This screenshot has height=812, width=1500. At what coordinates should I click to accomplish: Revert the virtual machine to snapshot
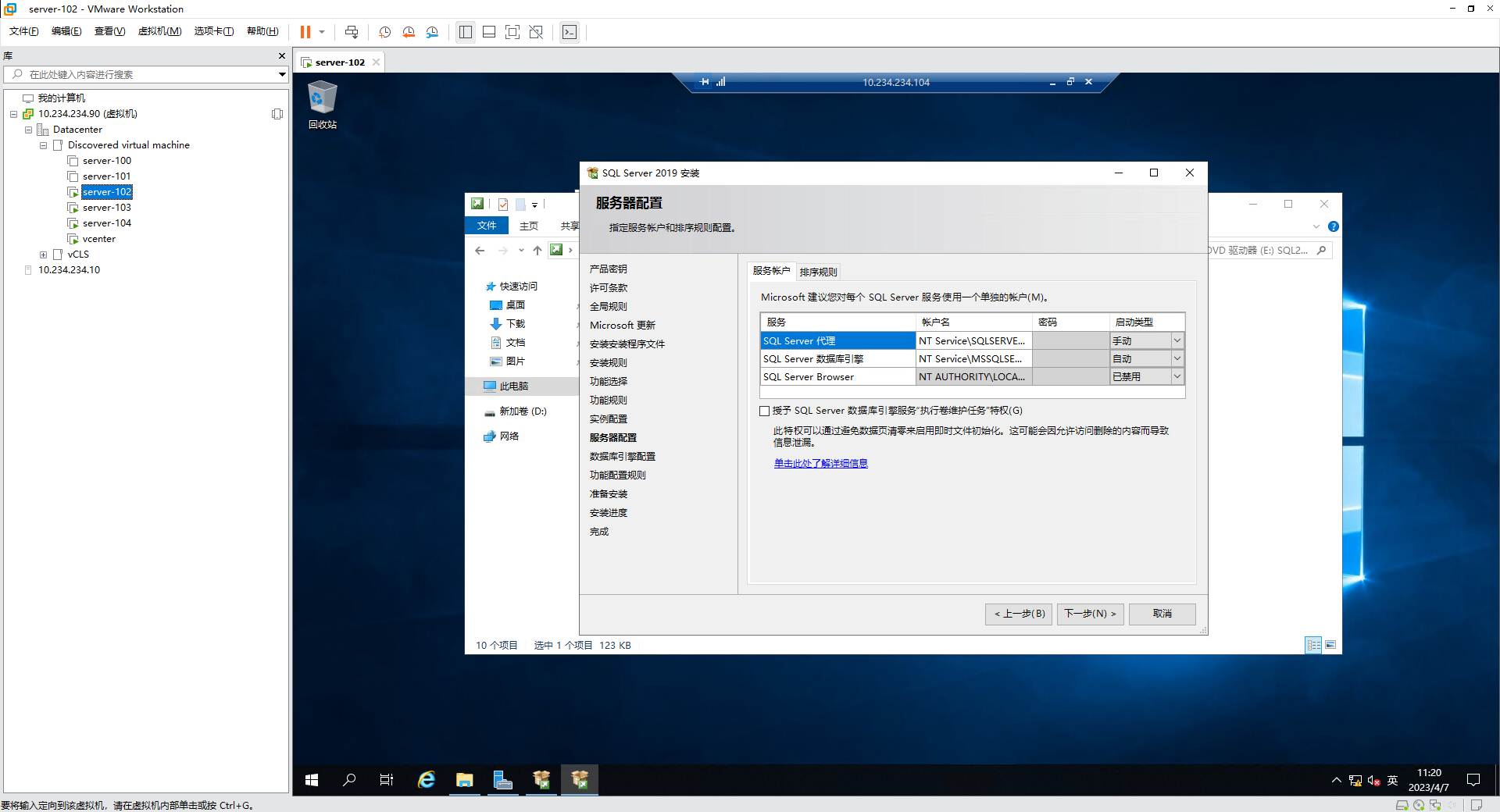[409, 32]
